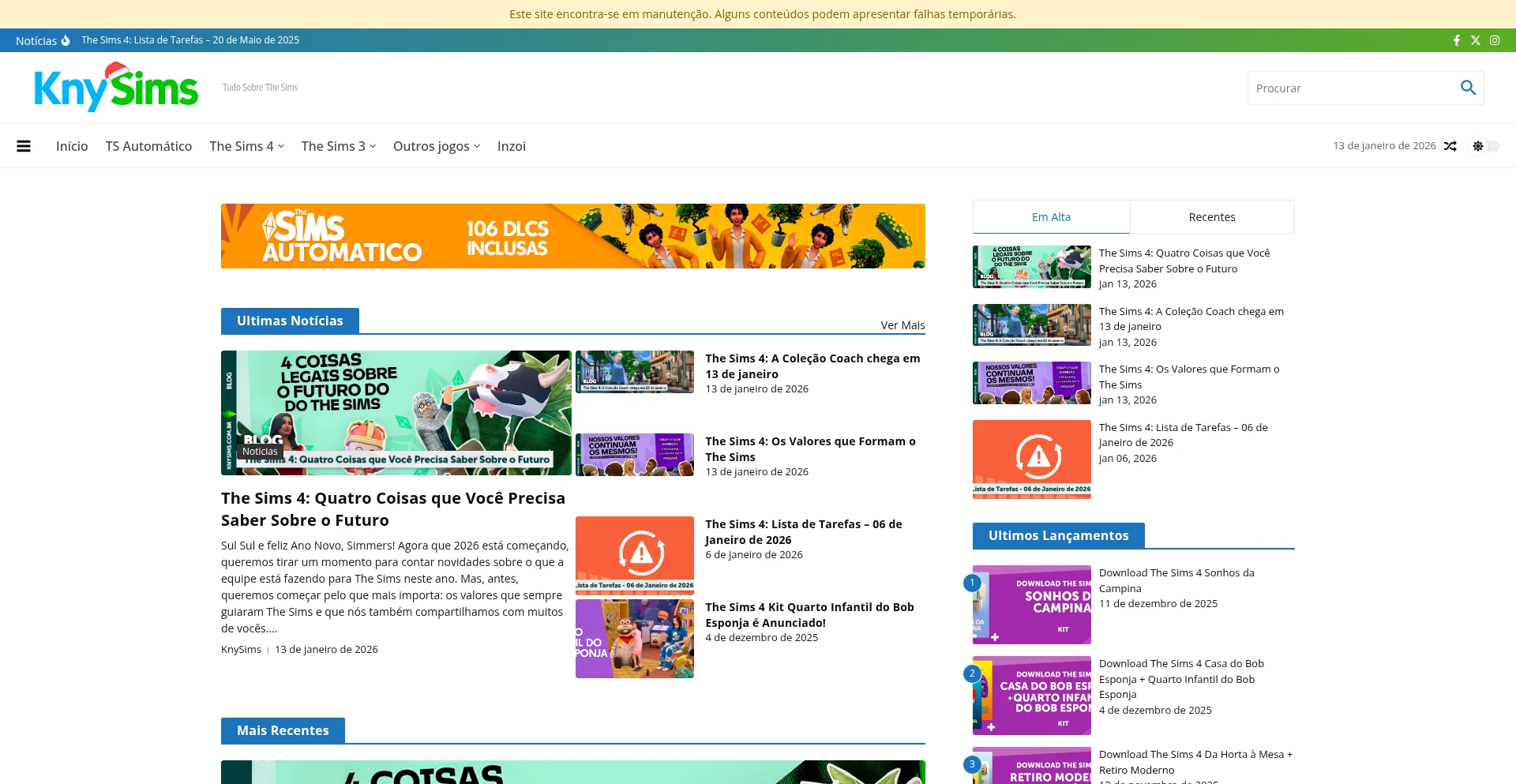This screenshot has height=784, width=1516.
Task: Open Download Da Horta à Mesa link
Action: pyautogui.click(x=1195, y=762)
